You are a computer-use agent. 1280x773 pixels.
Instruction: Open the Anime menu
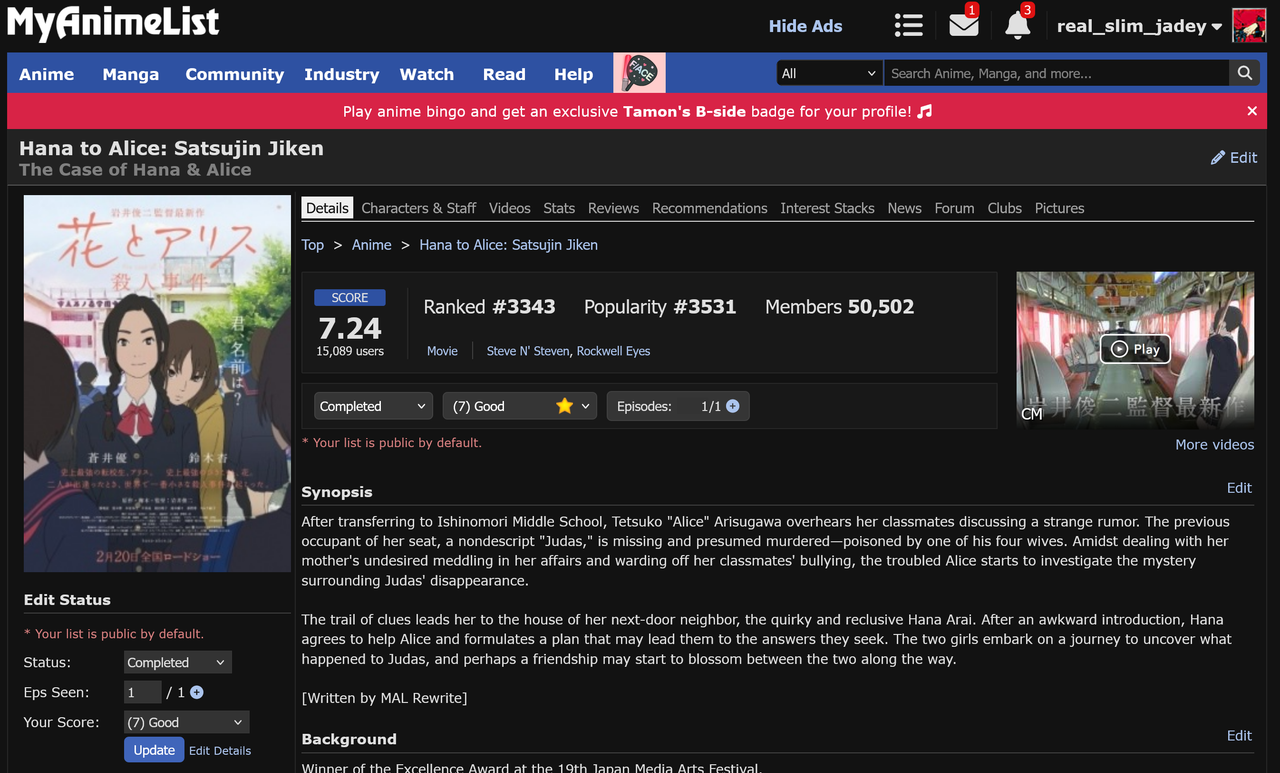(x=47, y=74)
